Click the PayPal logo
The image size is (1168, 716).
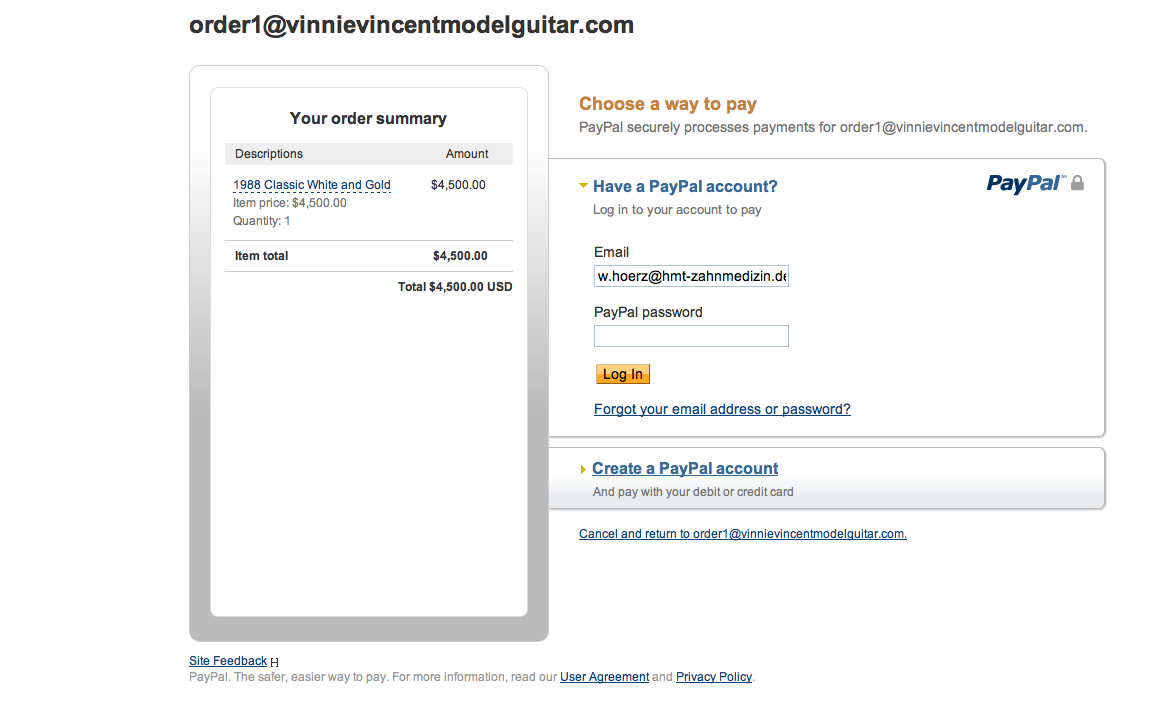[x=1026, y=183]
